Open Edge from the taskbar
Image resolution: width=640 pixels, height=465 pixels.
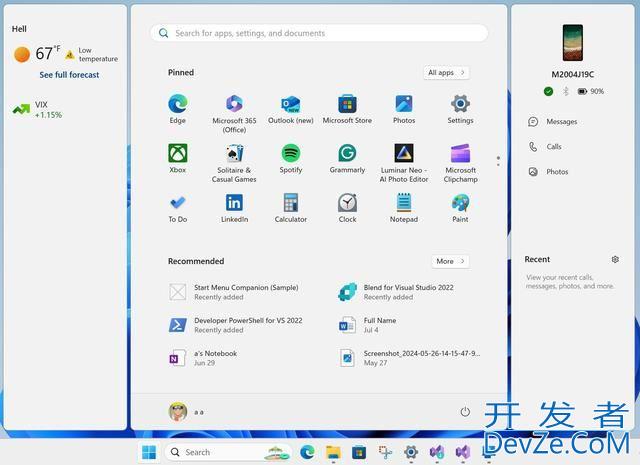click(x=307, y=452)
